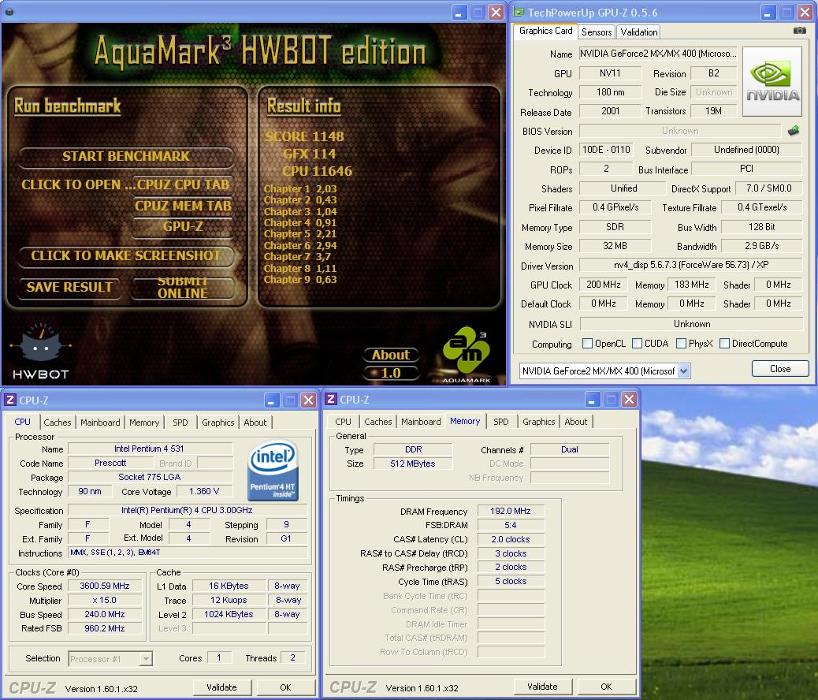The height and width of the screenshot is (700, 818).
Task: Close the right CPU-Z Memory window
Action: click(x=630, y=400)
